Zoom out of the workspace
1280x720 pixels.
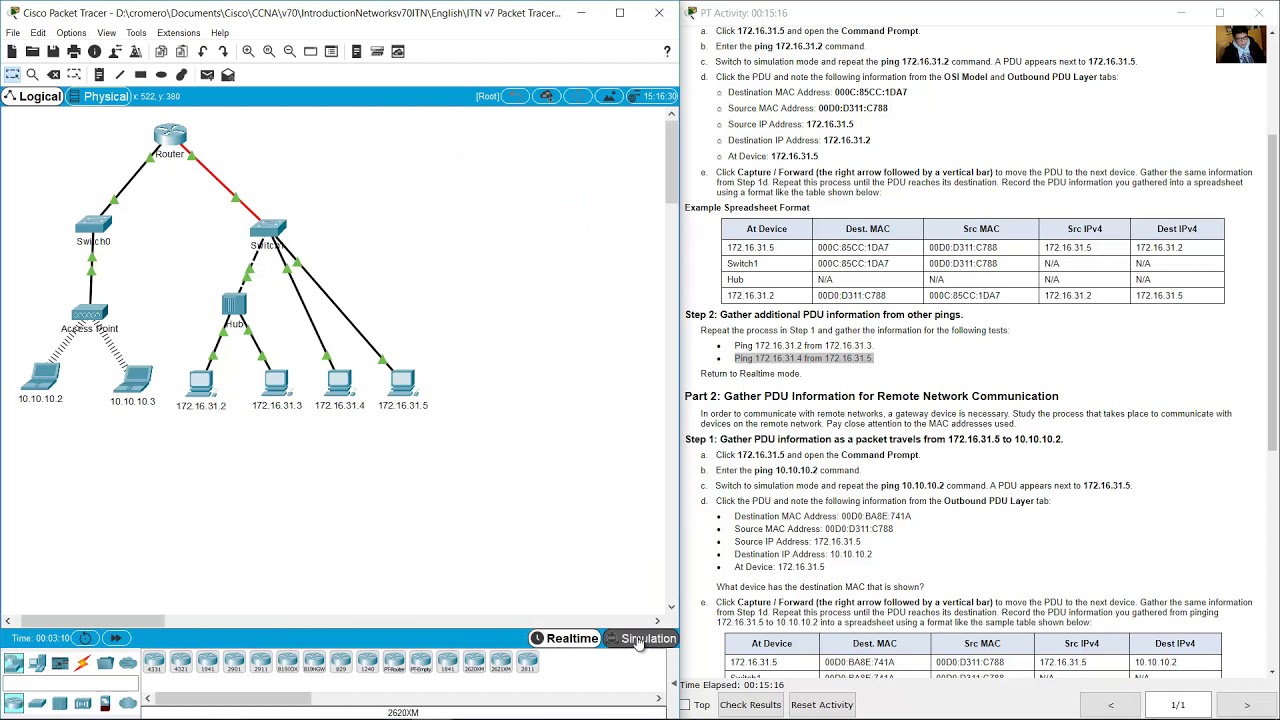(289, 51)
